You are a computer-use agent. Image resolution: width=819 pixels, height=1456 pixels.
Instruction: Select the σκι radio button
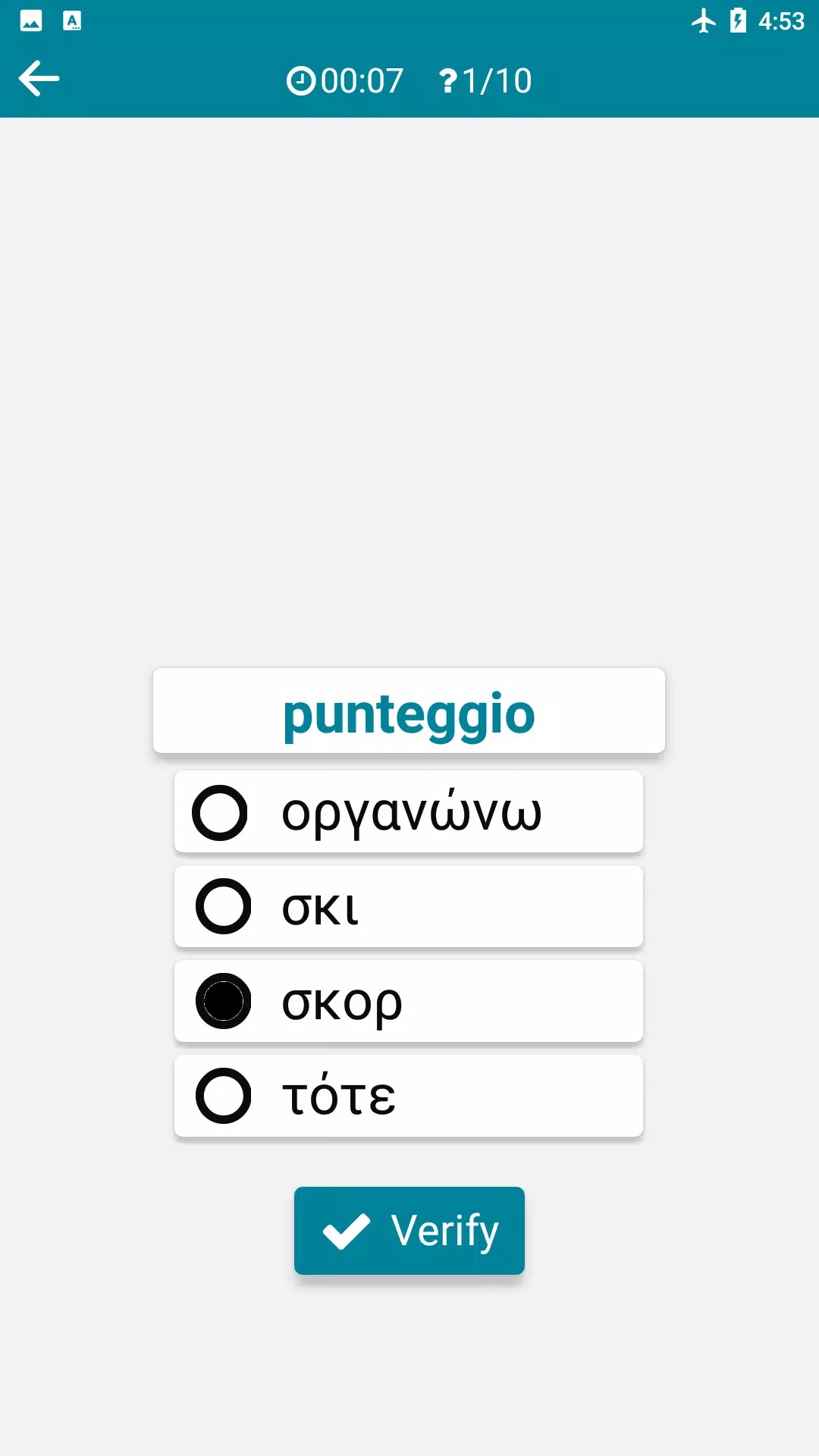(223, 907)
